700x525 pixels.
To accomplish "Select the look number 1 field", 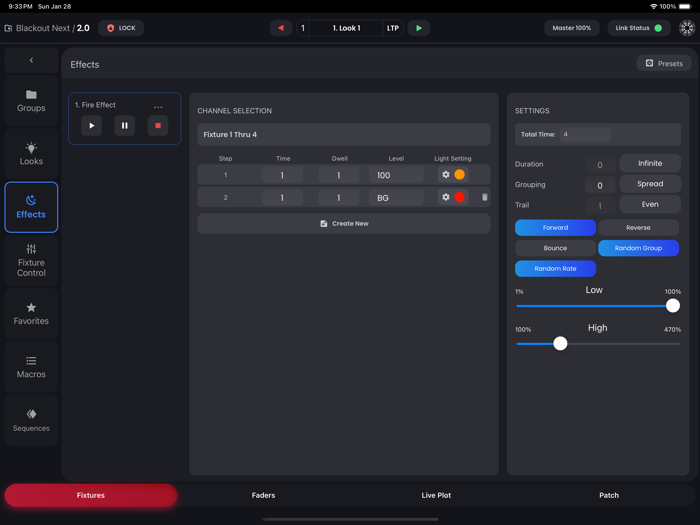I will pyautogui.click(x=303, y=28).
